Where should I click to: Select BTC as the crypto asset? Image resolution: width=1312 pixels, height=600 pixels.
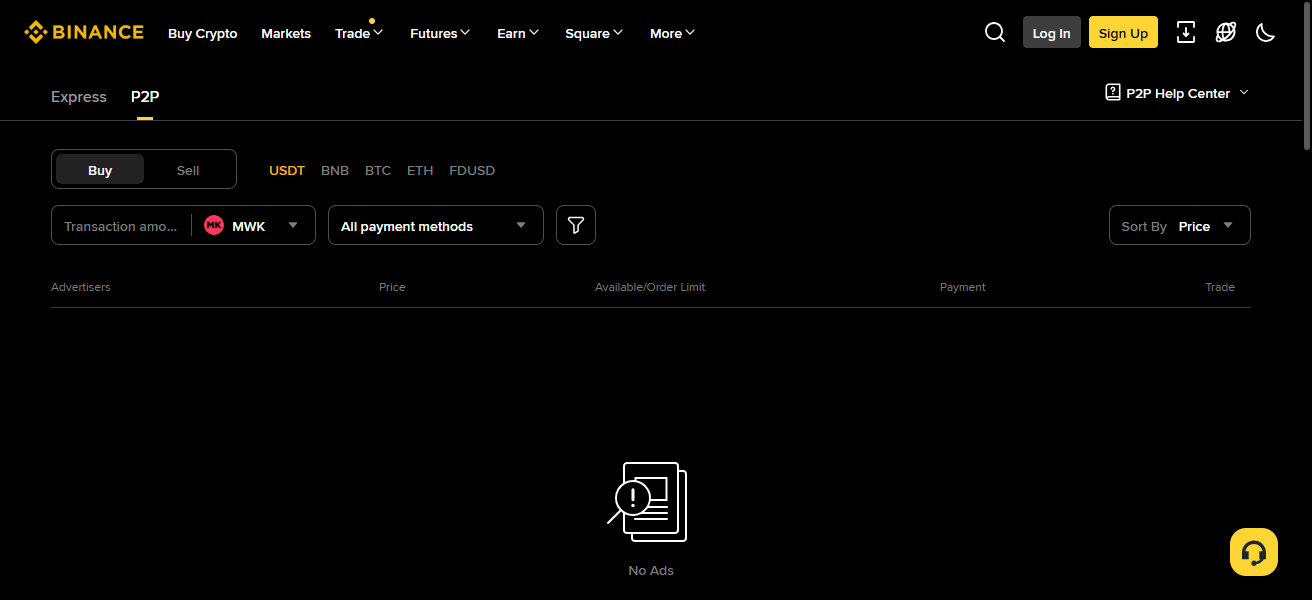(x=378, y=170)
